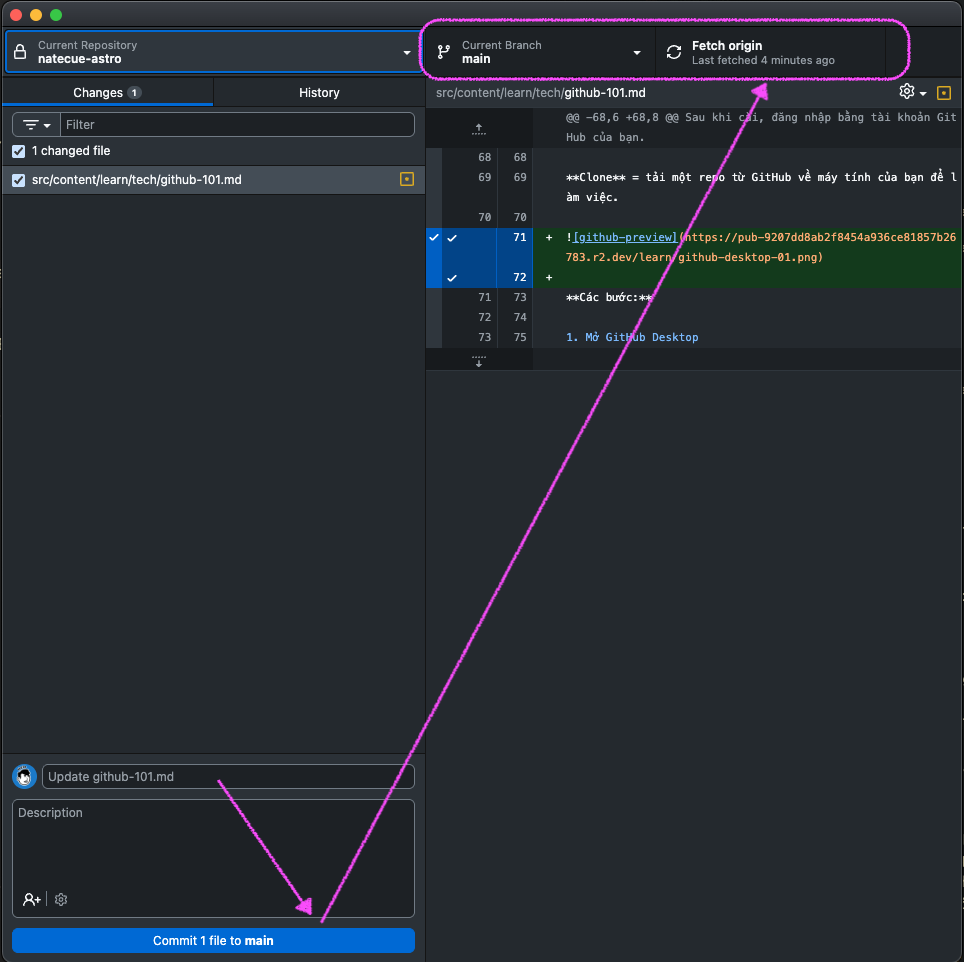The height and width of the screenshot is (962, 964).
Task: Expand diff upward with the top arrow
Action: point(478,128)
